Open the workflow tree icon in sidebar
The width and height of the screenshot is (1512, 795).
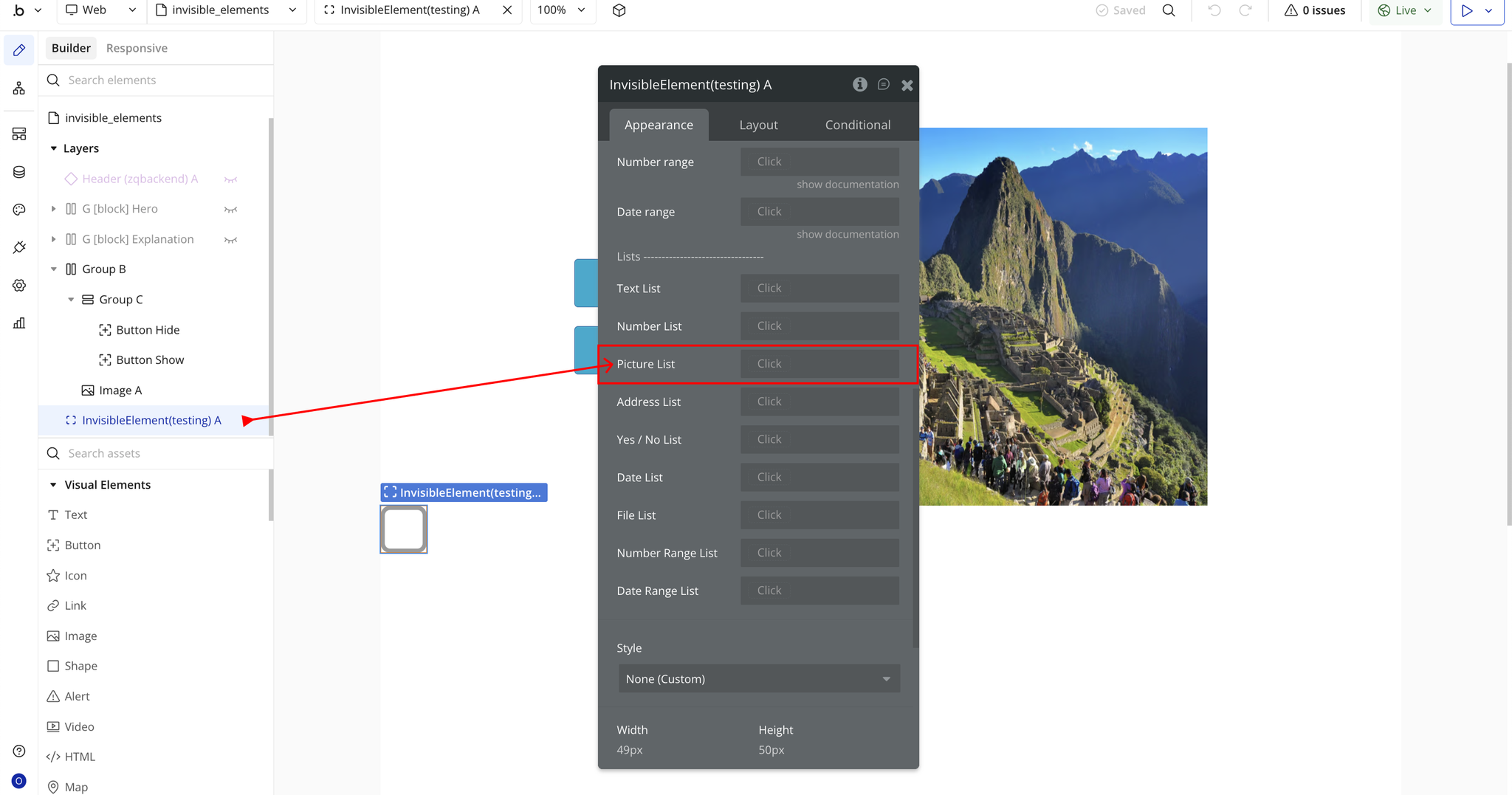pos(19,89)
